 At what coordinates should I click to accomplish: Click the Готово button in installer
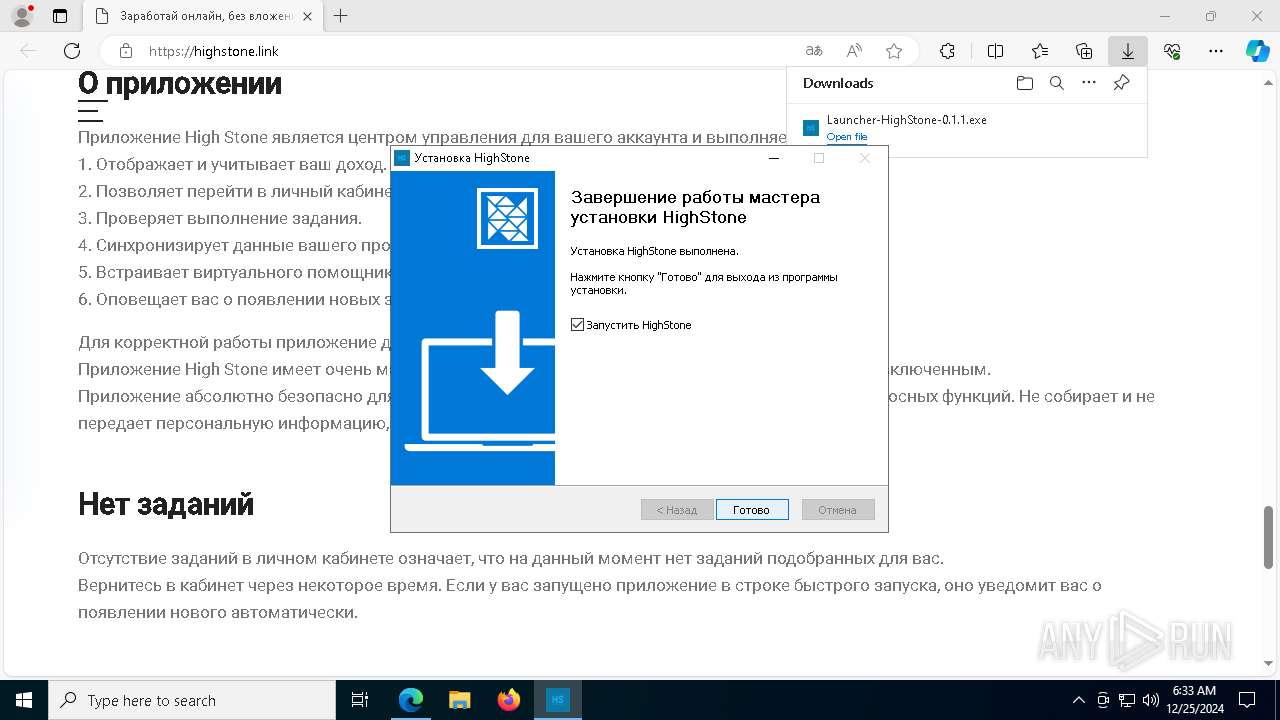[752, 510]
